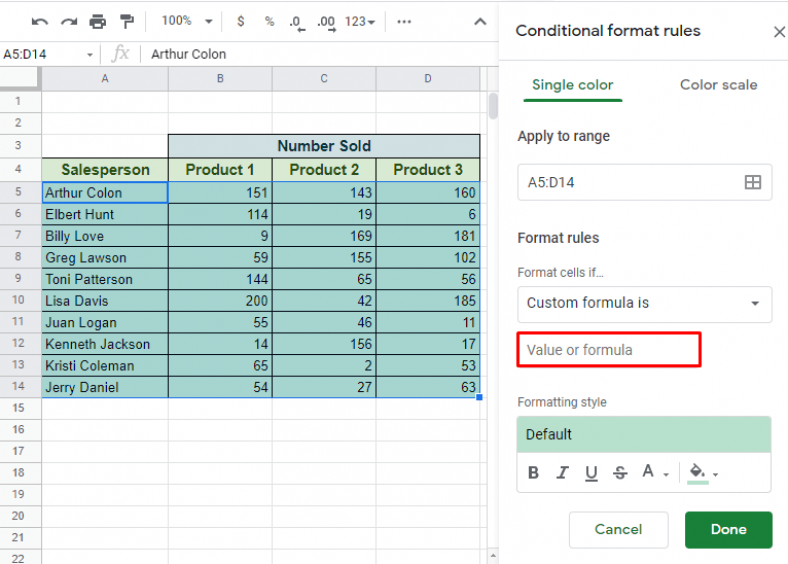Click the decrease decimal places icon
Viewport: 788px width, 564px height.
(x=297, y=21)
